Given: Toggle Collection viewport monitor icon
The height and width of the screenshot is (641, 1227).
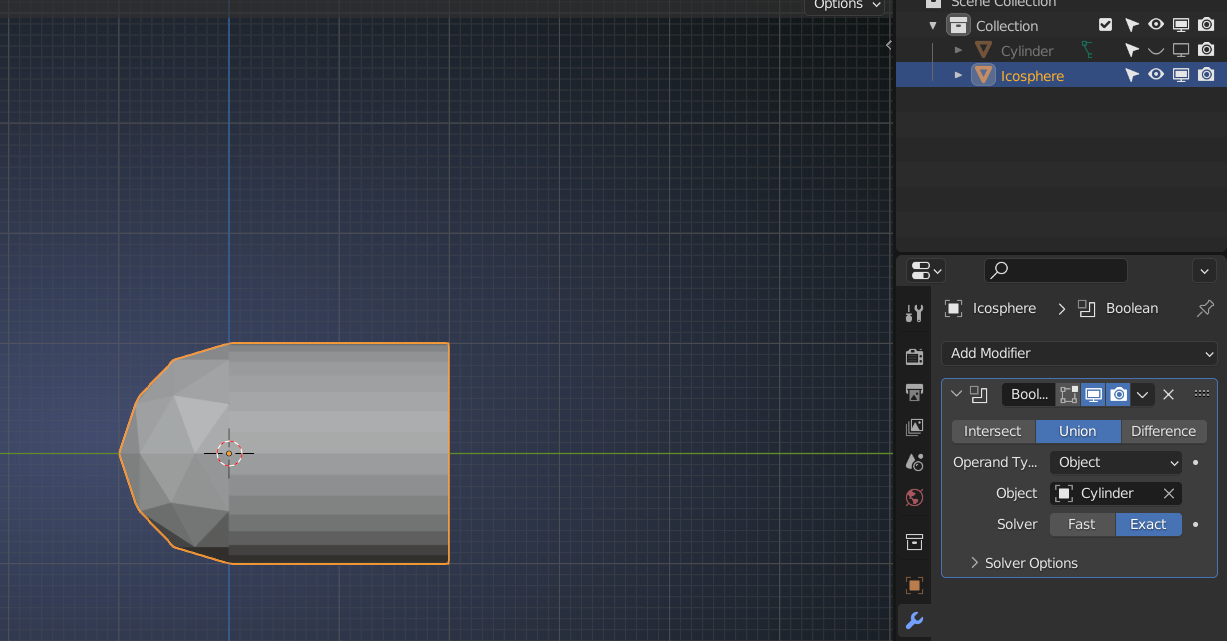Looking at the screenshot, I should (x=1181, y=25).
